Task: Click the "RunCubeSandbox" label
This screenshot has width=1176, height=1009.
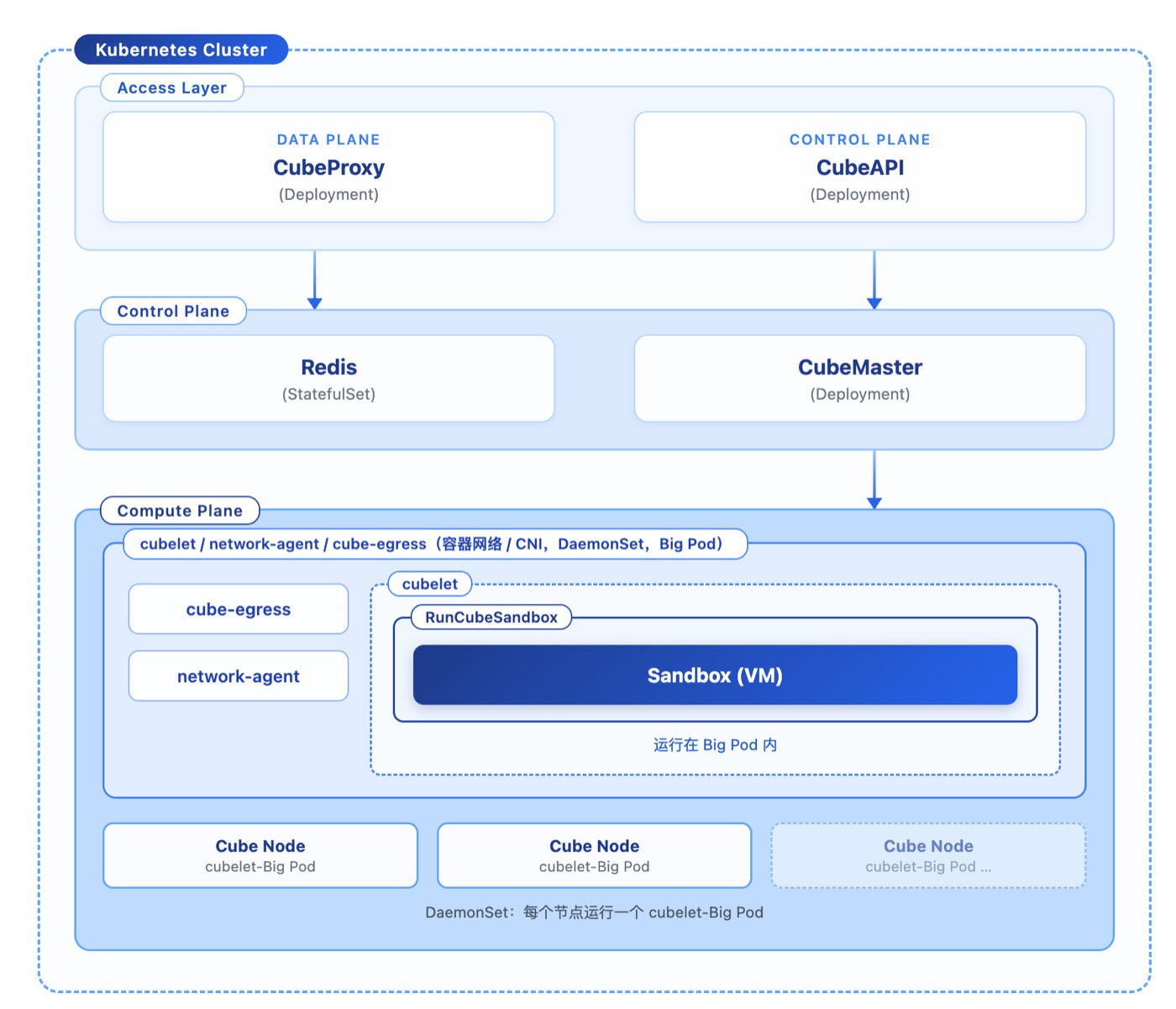Action: 491,617
